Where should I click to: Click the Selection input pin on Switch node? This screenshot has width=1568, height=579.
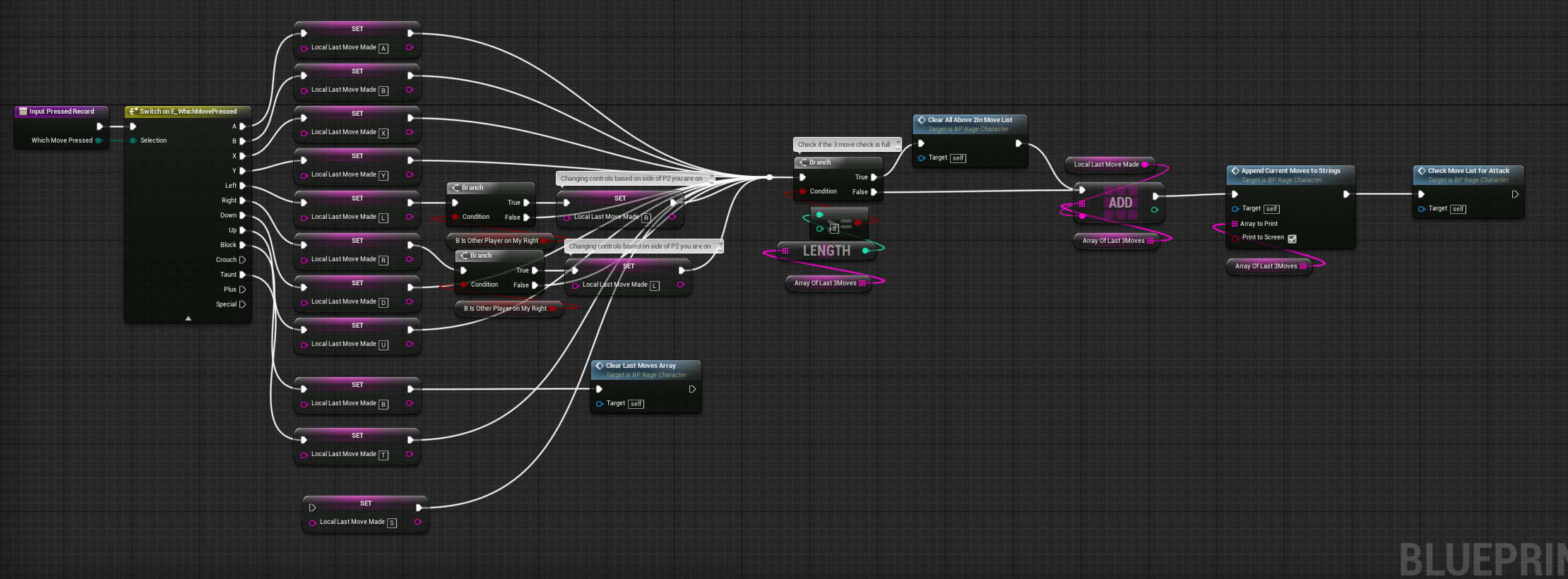pos(133,141)
